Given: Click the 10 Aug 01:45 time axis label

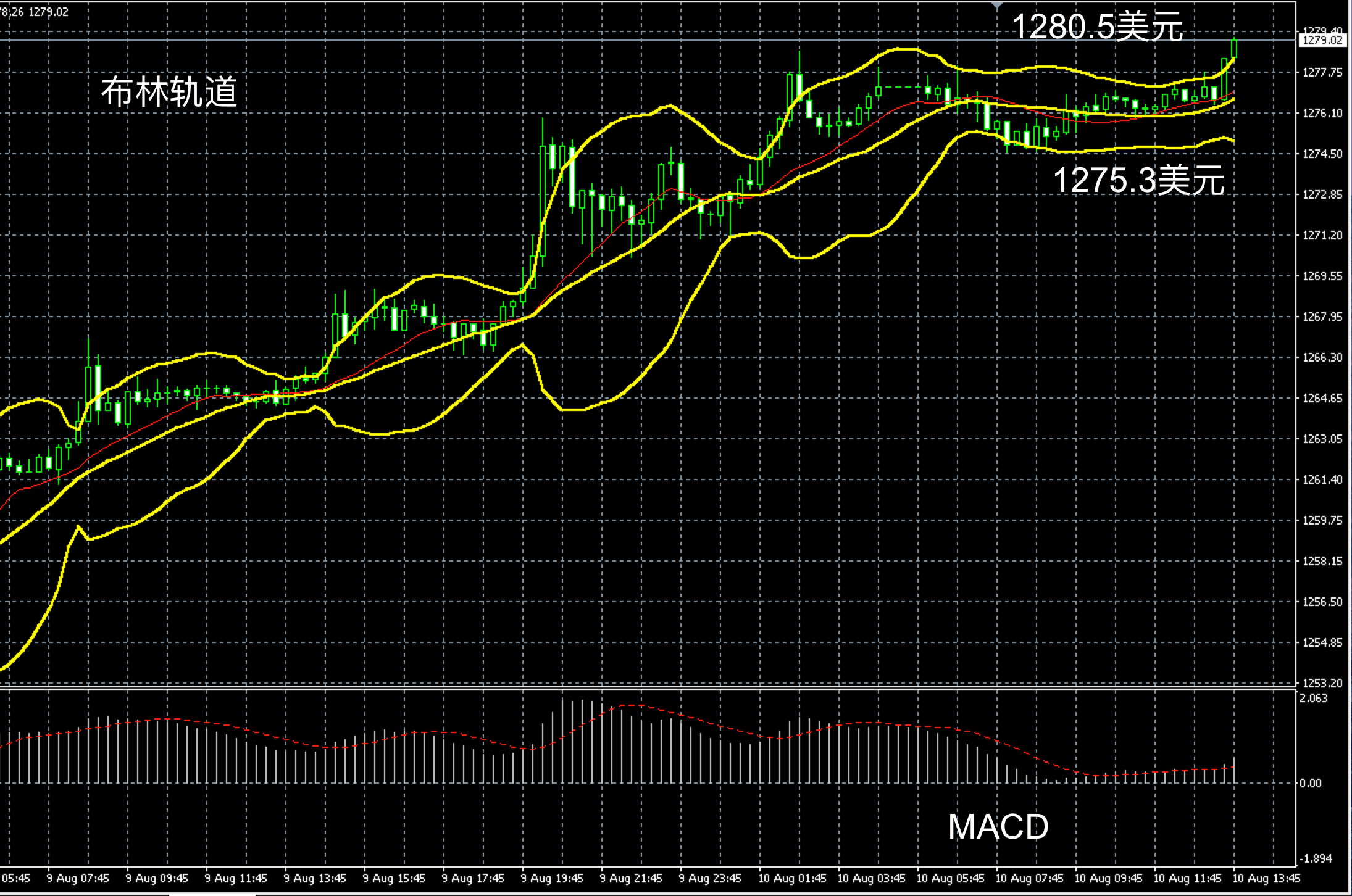Looking at the screenshot, I should click(x=792, y=878).
